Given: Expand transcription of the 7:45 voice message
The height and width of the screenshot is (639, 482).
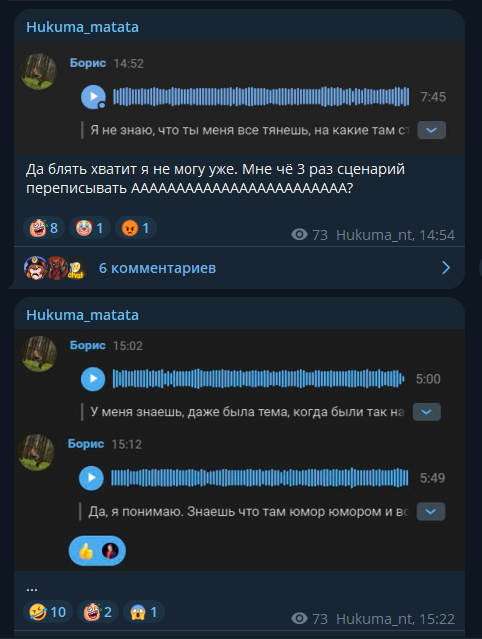Looking at the screenshot, I should [431, 130].
